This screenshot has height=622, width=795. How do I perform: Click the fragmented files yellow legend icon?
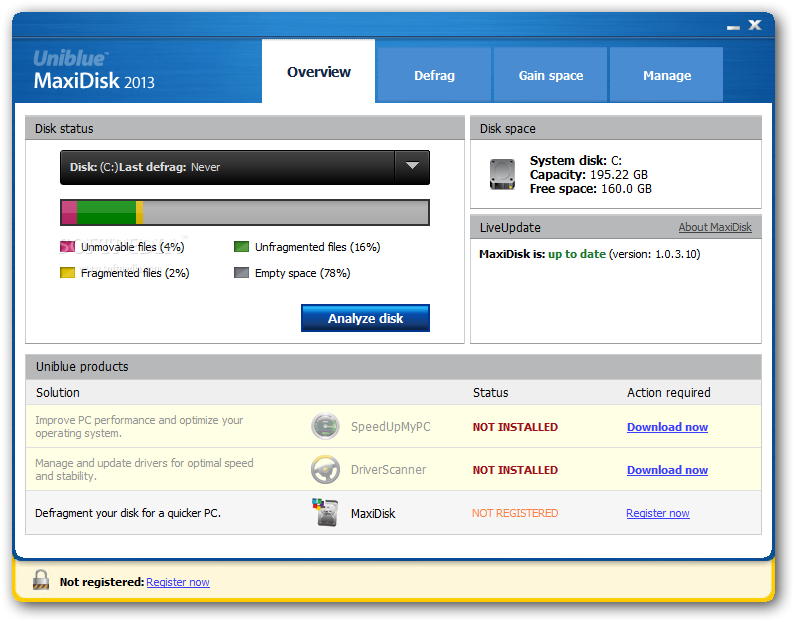click(x=68, y=273)
